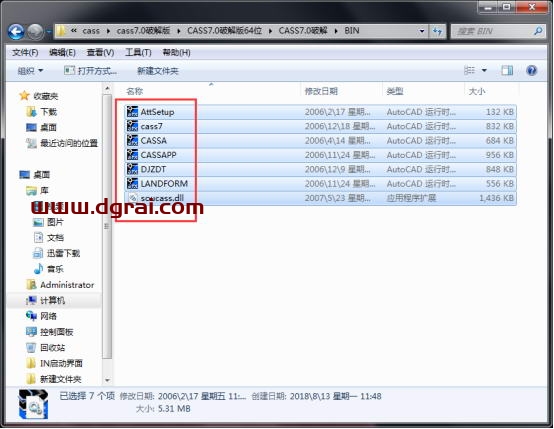Click the search magnifier icon
Image resolution: width=554 pixels, height=429 pixels.
pyautogui.click(x=538, y=31)
